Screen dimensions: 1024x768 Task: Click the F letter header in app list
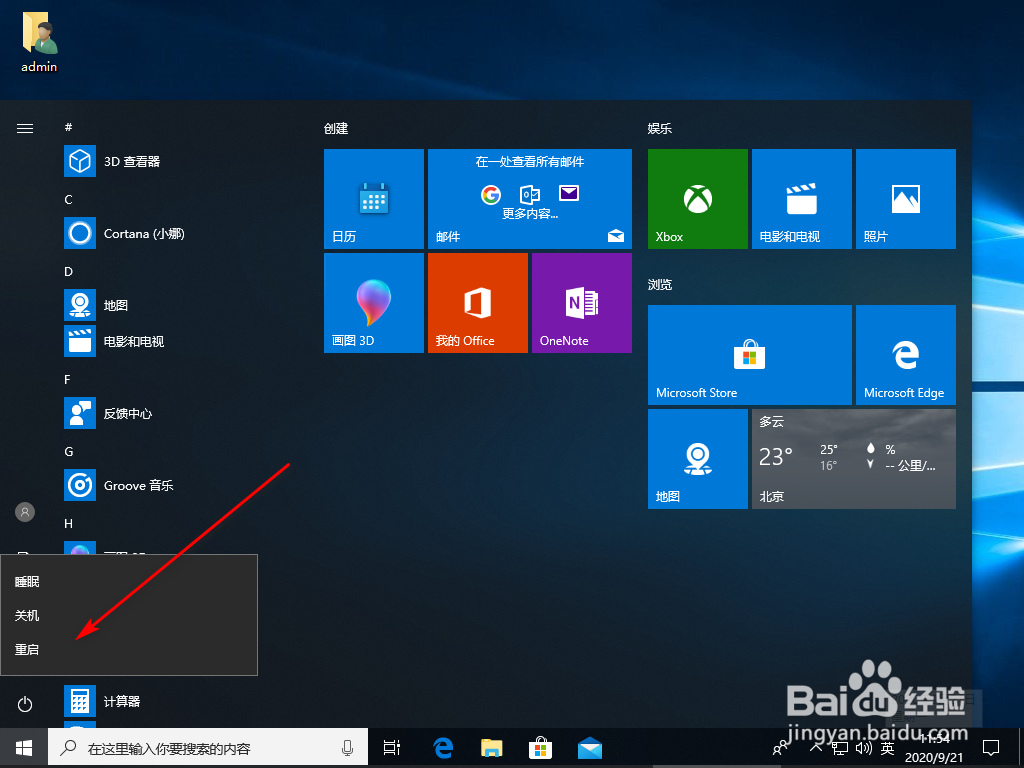click(68, 379)
